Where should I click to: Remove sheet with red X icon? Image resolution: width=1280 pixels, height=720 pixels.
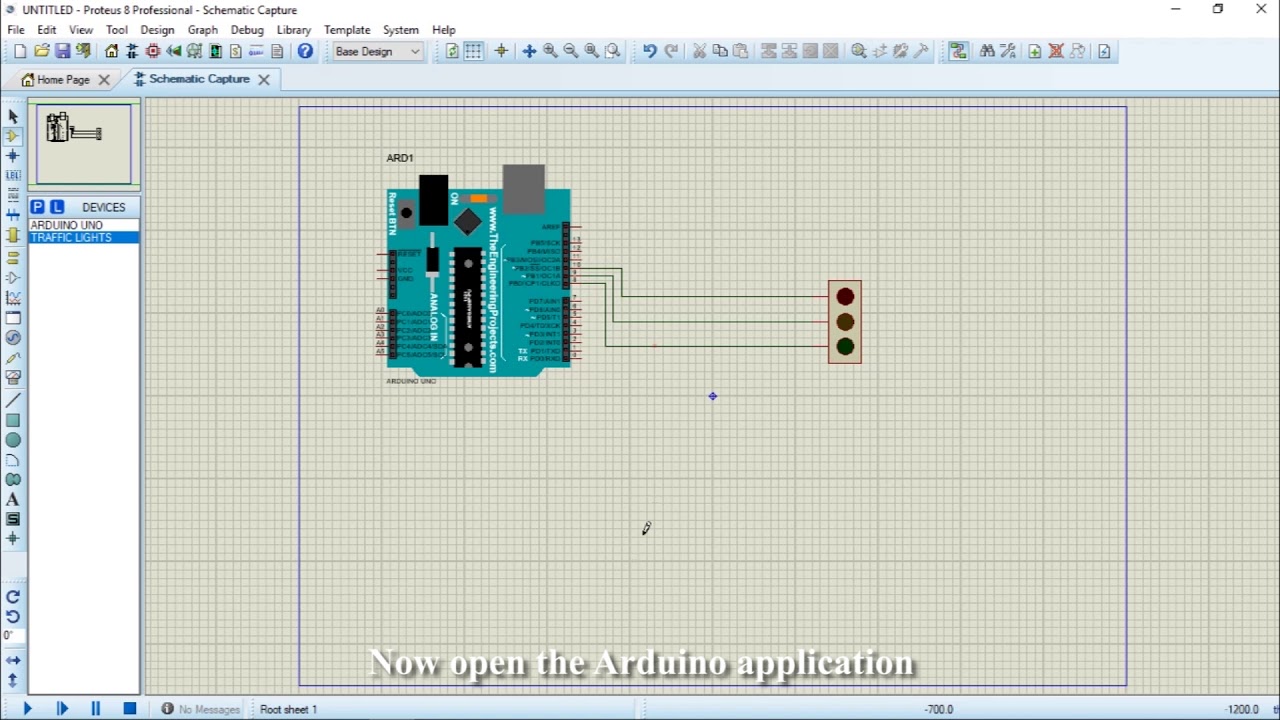click(1056, 51)
